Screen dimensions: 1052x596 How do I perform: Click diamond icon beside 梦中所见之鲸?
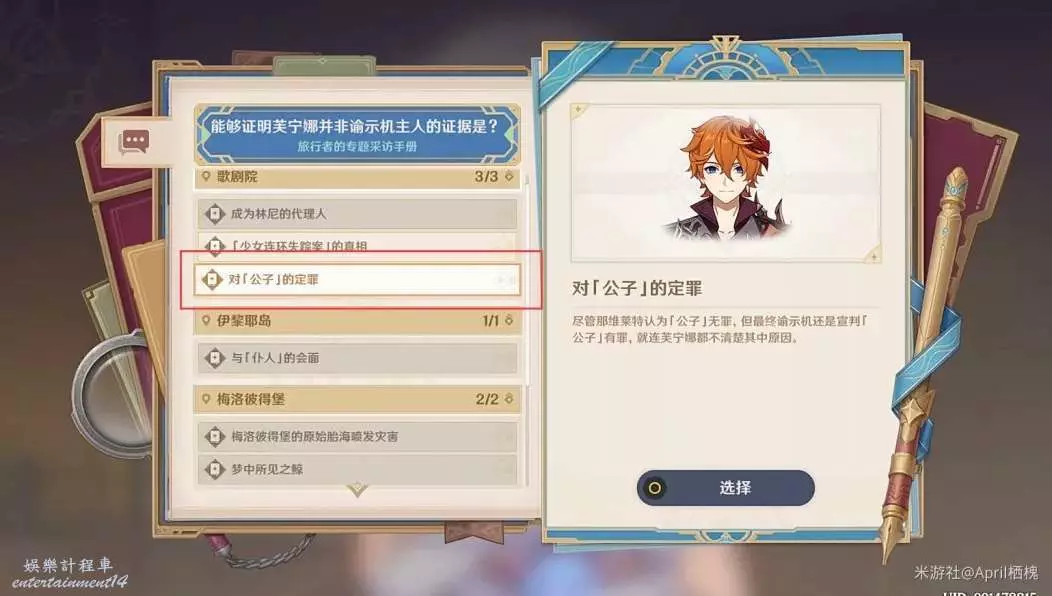(214, 469)
